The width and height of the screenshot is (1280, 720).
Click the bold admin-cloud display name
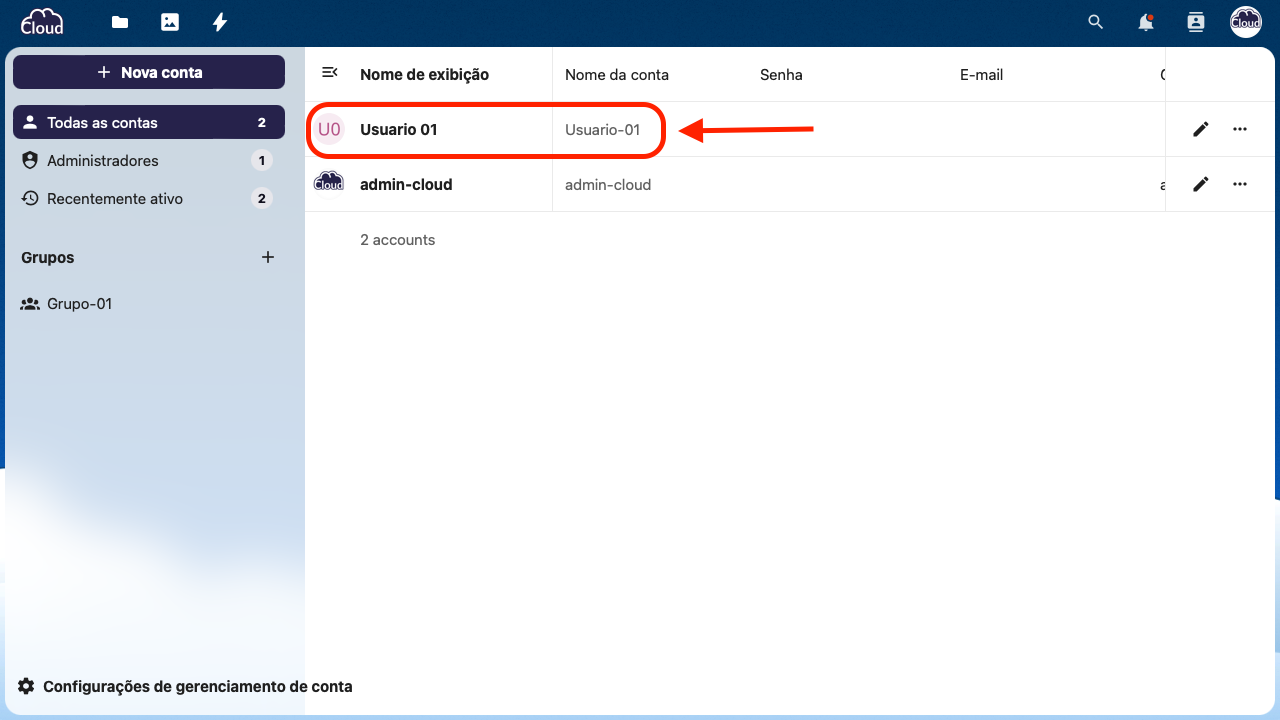pyautogui.click(x=406, y=184)
